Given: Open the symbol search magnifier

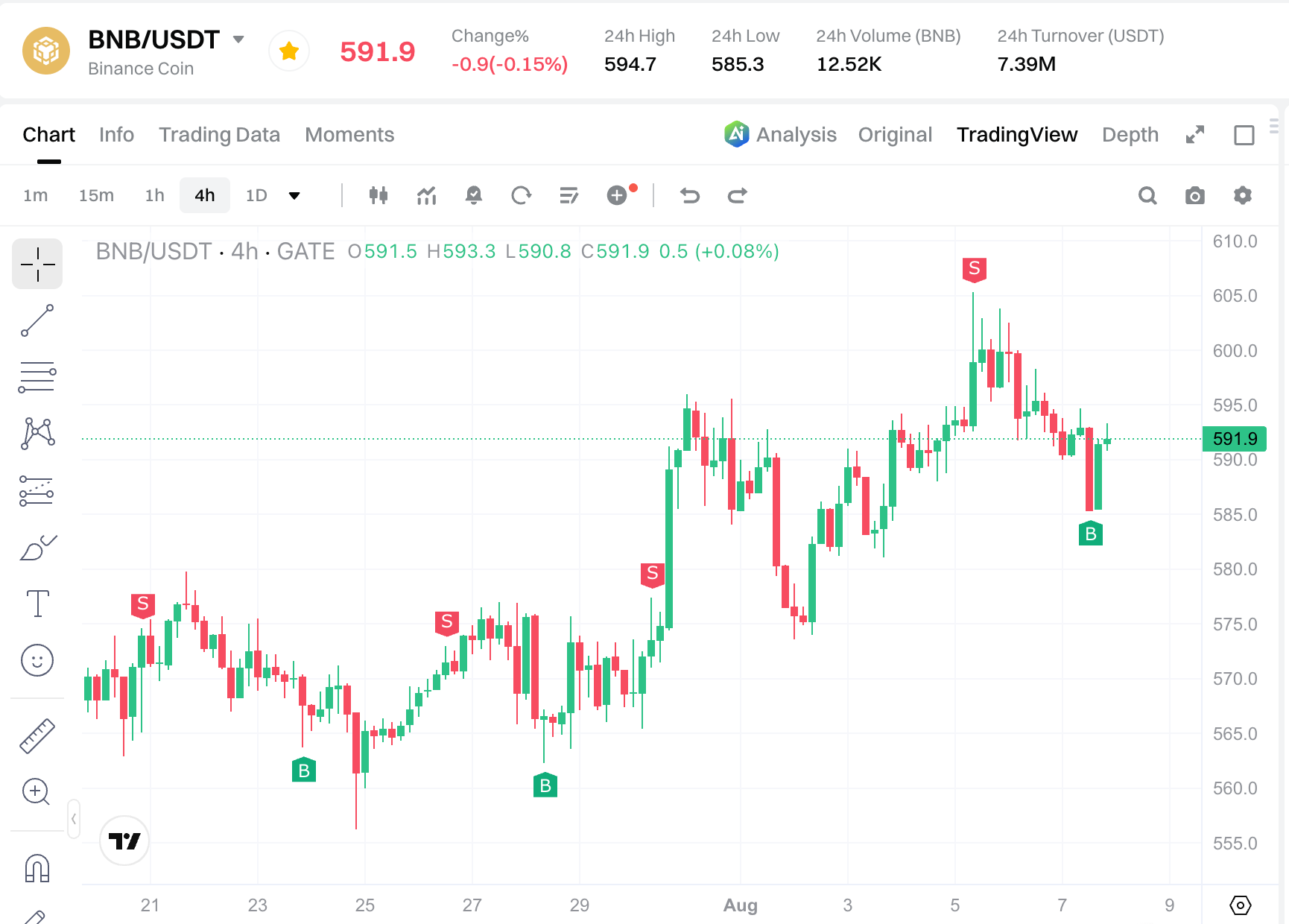Looking at the screenshot, I should 1147,195.
